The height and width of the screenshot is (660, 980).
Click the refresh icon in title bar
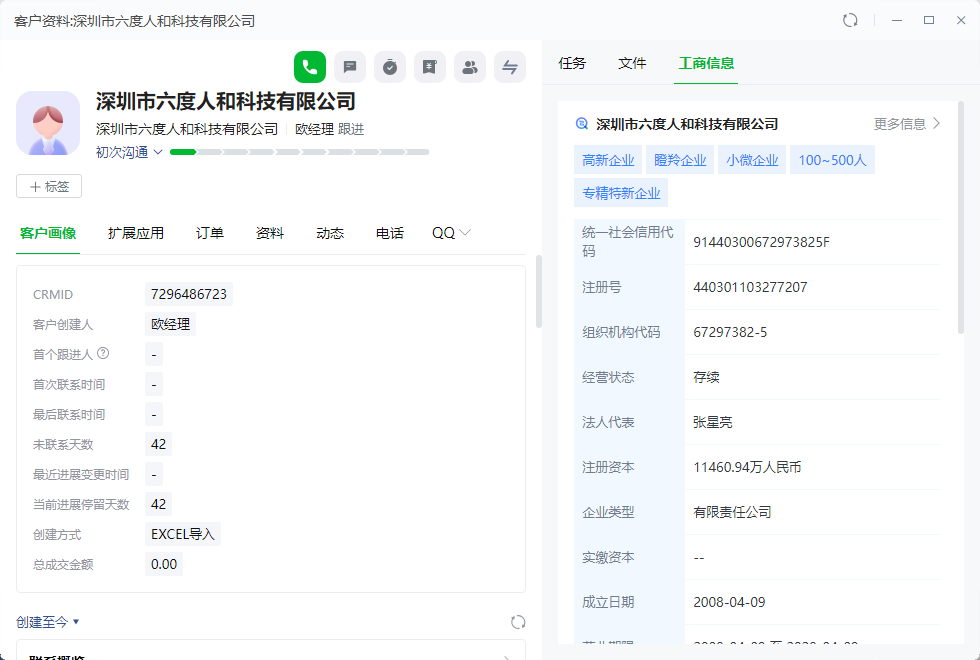pyautogui.click(x=850, y=20)
